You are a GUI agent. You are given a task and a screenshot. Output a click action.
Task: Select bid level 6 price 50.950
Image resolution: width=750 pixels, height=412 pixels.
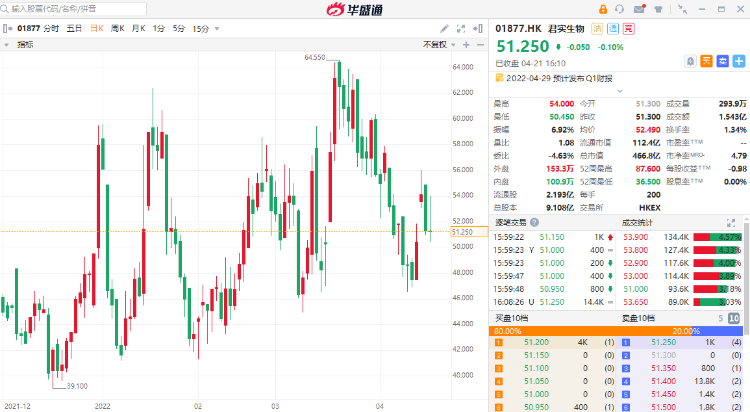coord(537,407)
